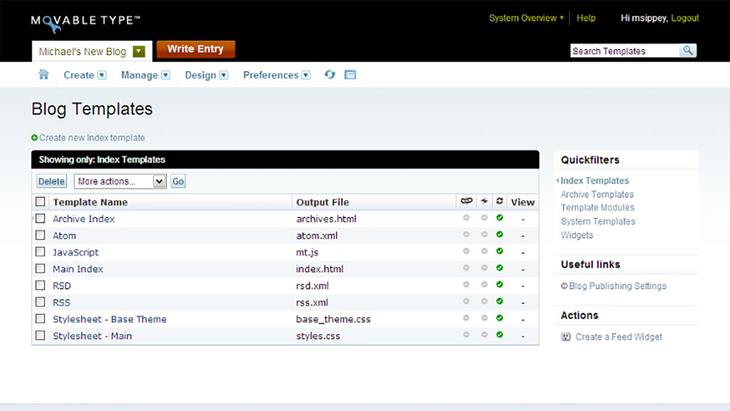Click green status for Stylesheet - Main
This screenshot has height=411, width=730.
[500, 335]
